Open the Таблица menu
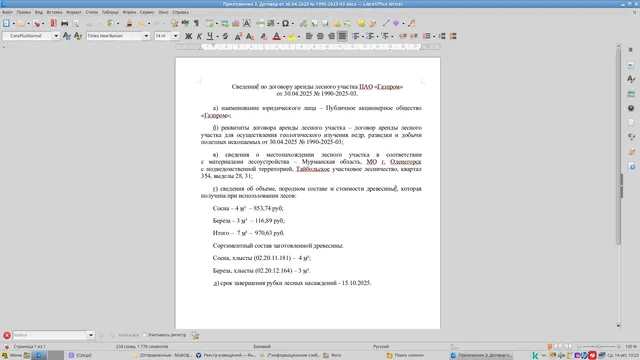Viewport: 640px width, 360px height. point(110,12)
